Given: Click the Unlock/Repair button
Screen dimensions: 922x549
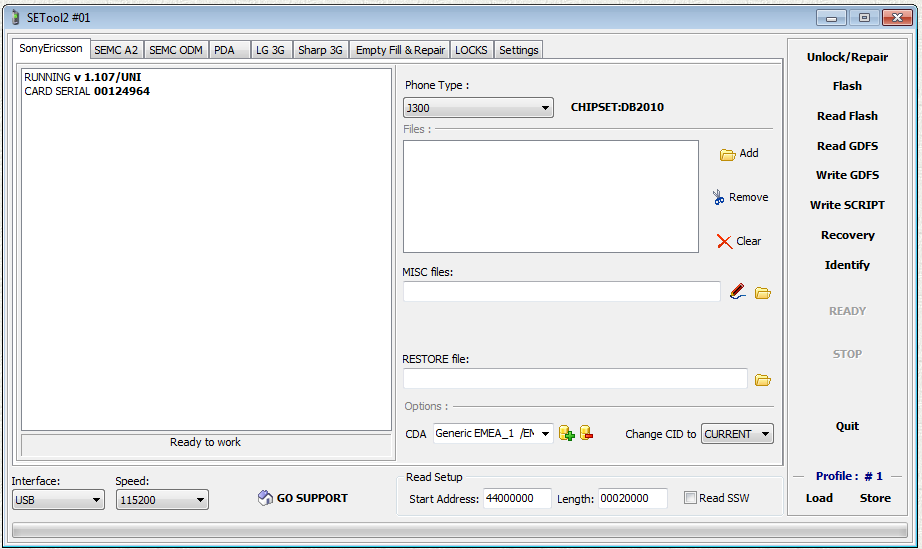Looking at the screenshot, I should coord(847,57).
